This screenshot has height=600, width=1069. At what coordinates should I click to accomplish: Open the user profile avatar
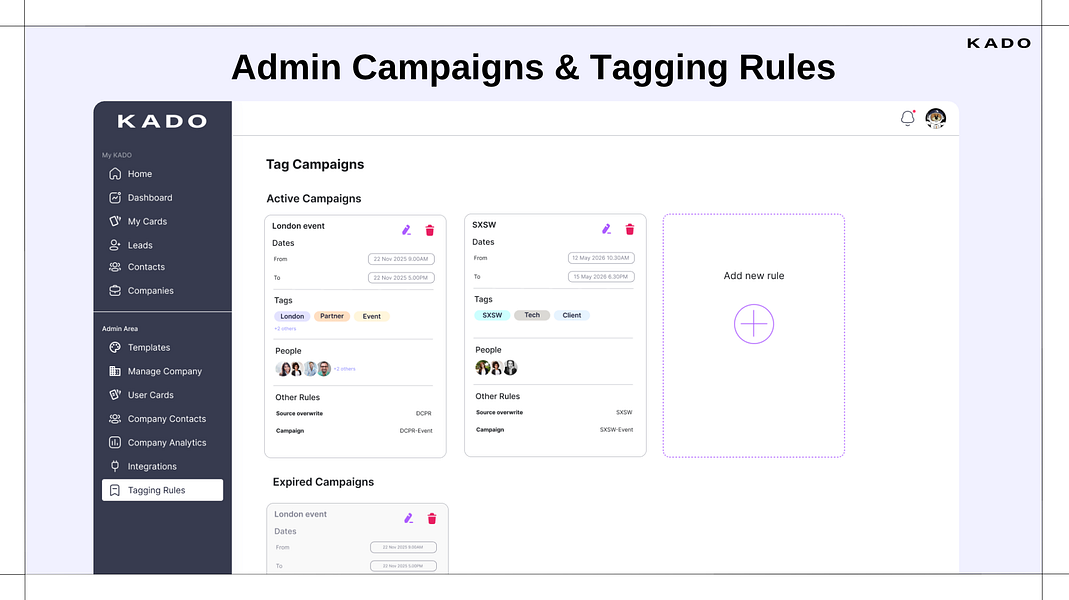[935, 118]
